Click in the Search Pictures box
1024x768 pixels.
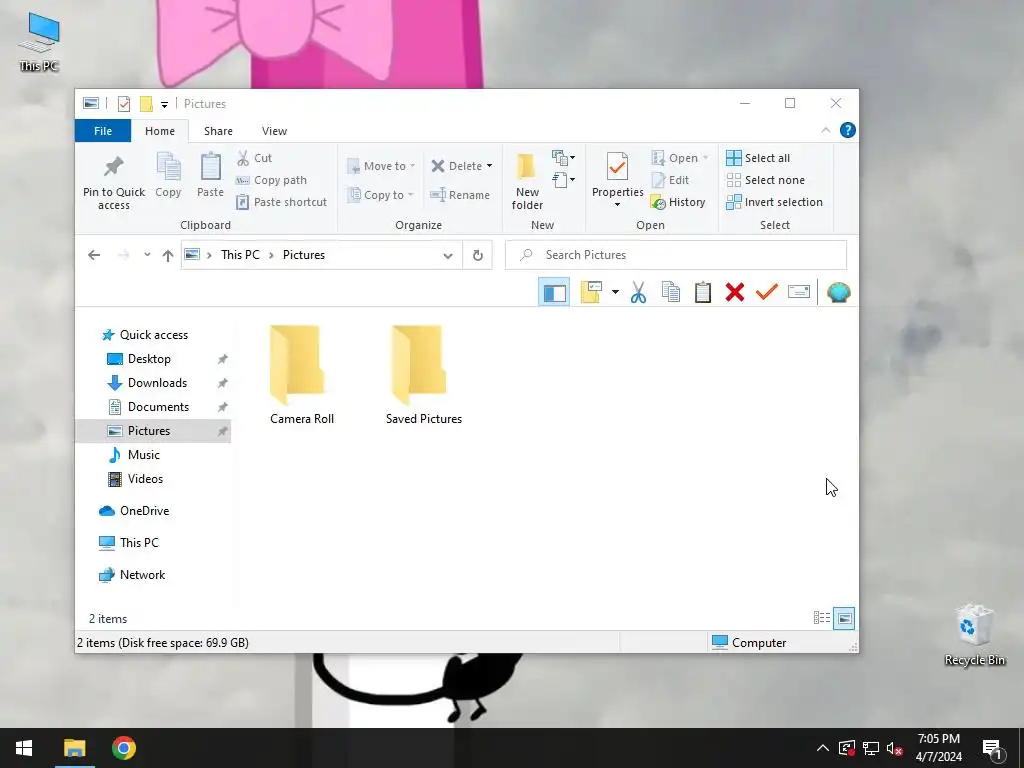[675, 255]
